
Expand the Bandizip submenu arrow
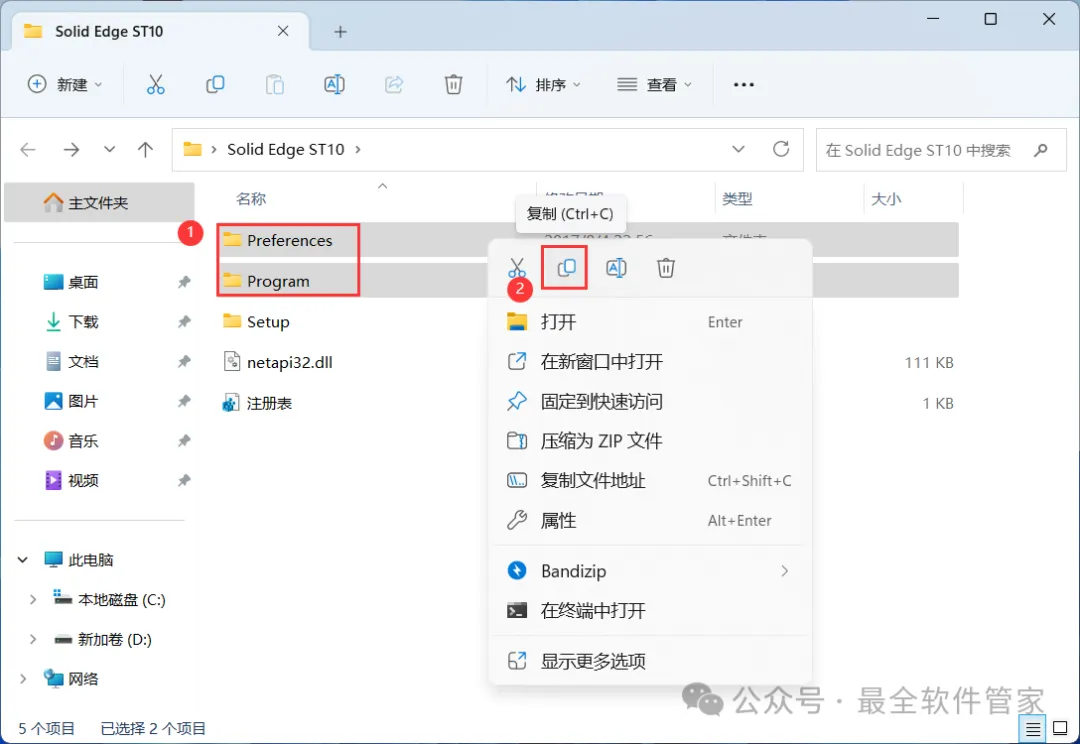pyautogui.click(x=785, y=570)
